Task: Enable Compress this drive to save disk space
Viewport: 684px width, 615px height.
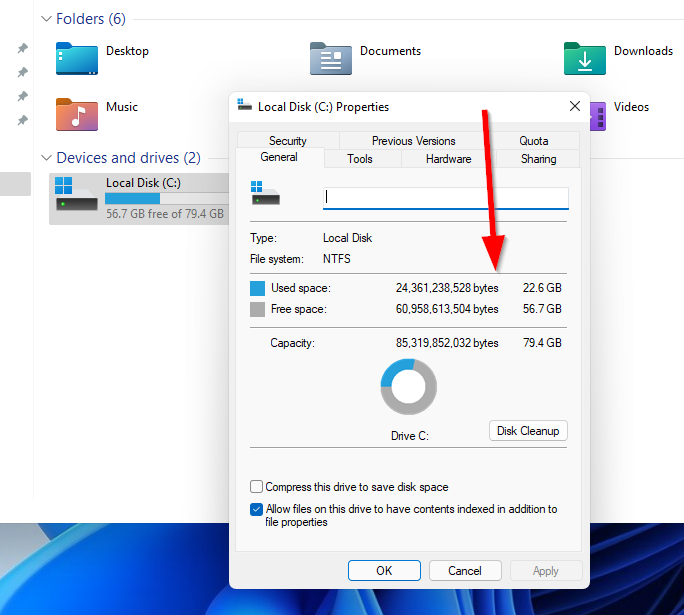Action: [256, 486]
